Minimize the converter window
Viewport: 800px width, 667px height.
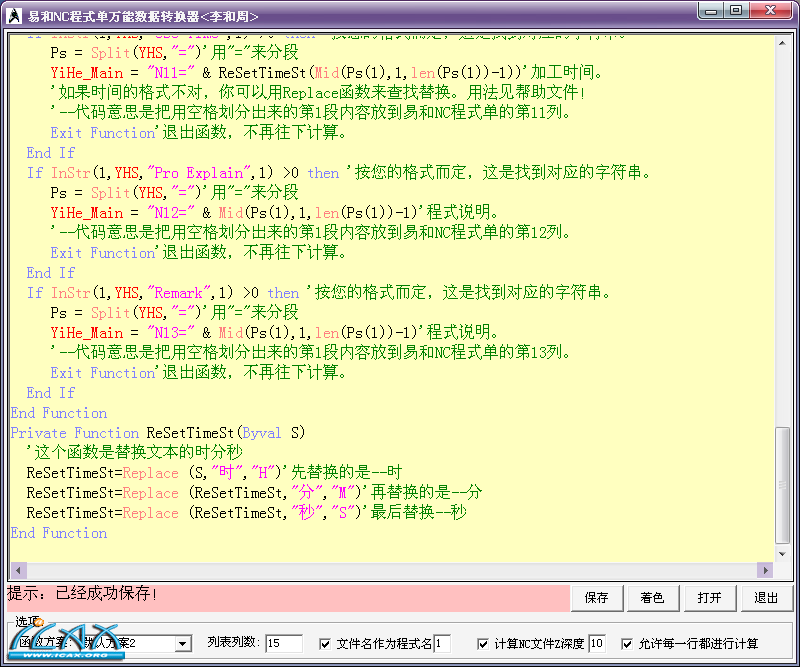(711, 11)
